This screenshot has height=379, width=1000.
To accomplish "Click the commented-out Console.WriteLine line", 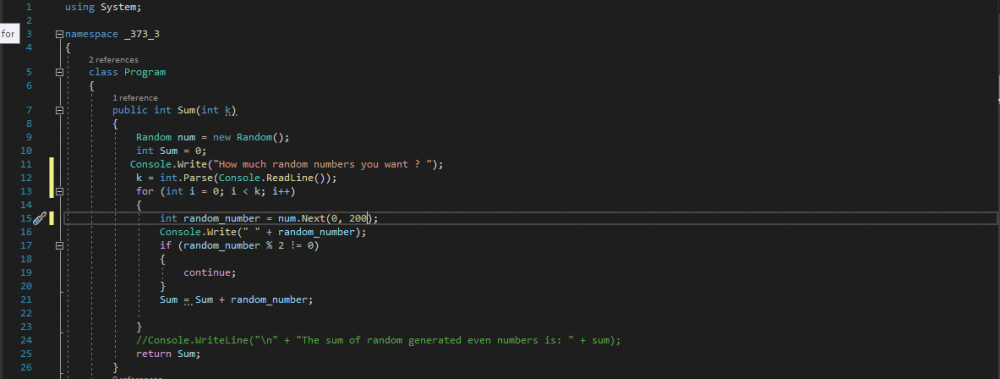I will (378, 340).
